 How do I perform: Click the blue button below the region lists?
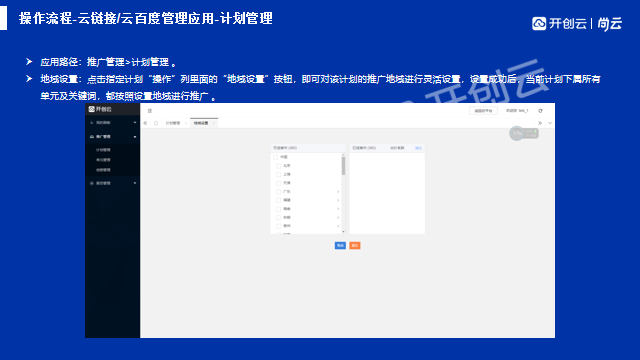pos(340,245)
